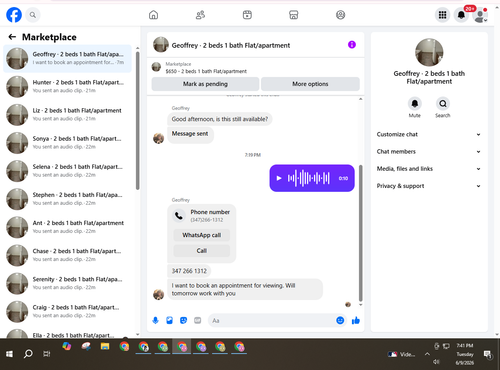This screenshot has height=370, width=500.
Task: Click the "347 266 1312" message bubble
Action: [189, 271]
